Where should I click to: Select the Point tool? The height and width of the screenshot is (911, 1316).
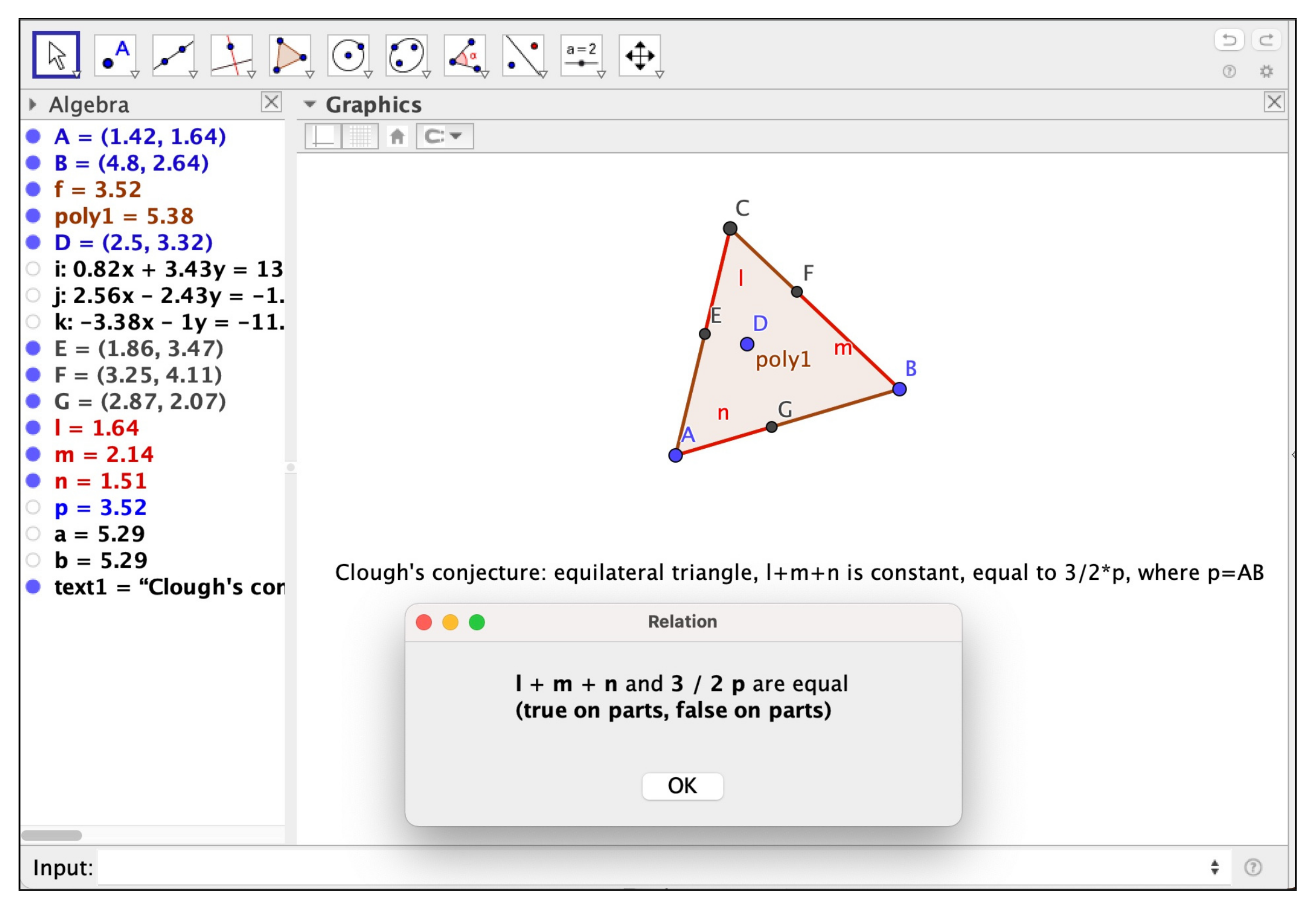click(116, 56)
